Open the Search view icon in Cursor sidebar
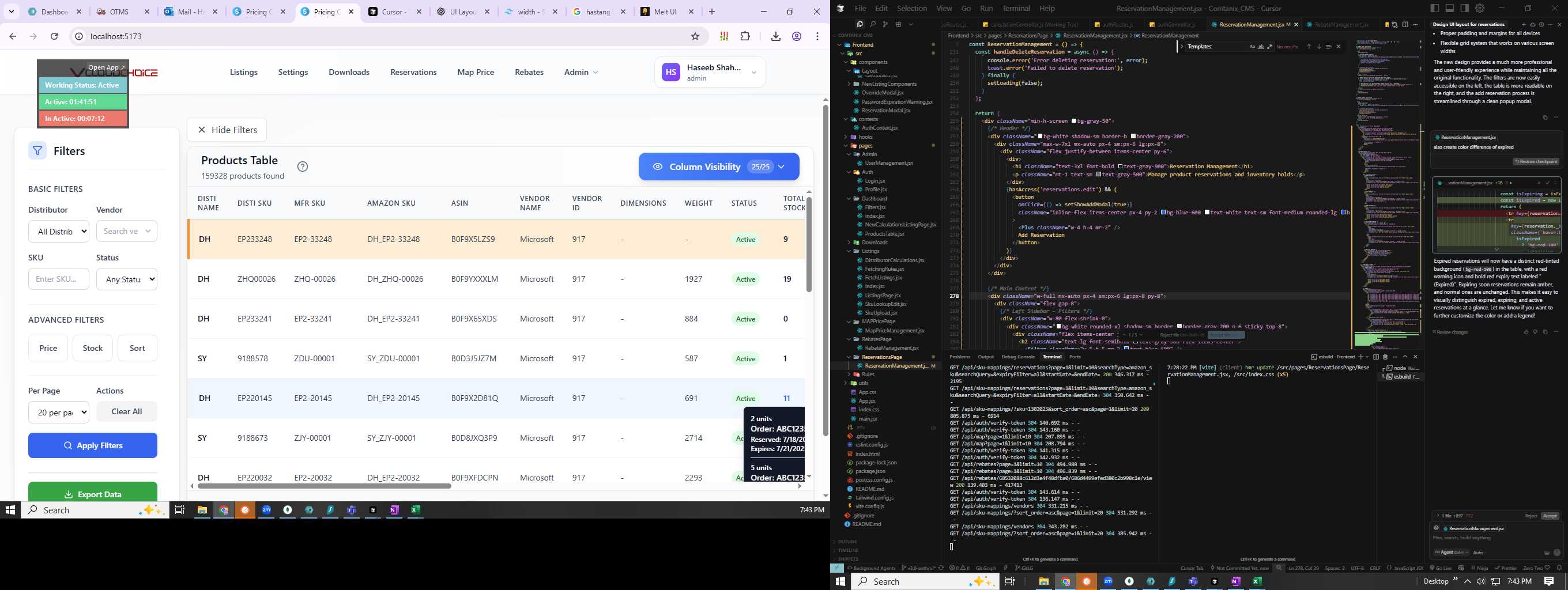The image size is (1568, 590). [872, 24]
